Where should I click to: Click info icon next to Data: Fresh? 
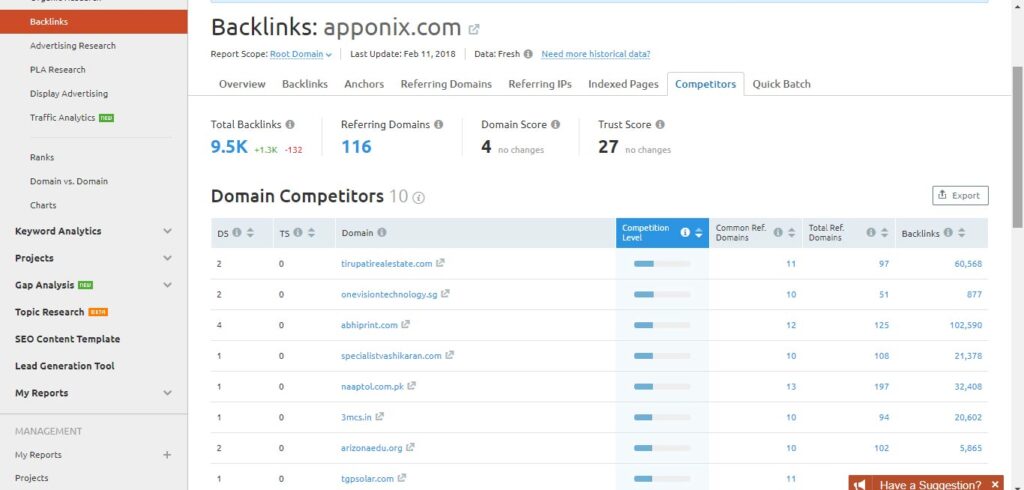pos(528,54)
